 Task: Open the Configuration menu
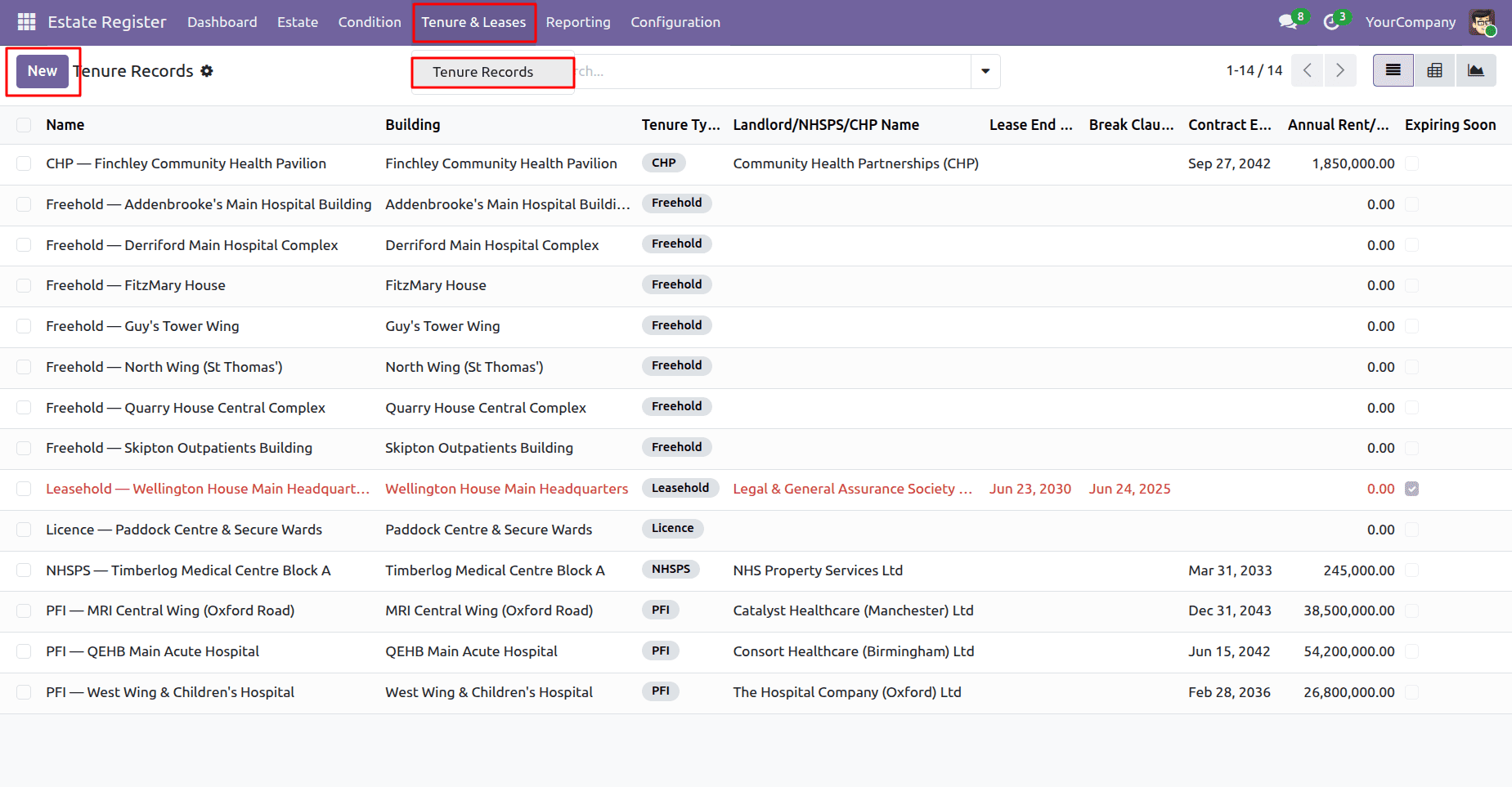(x=675, y=22)
